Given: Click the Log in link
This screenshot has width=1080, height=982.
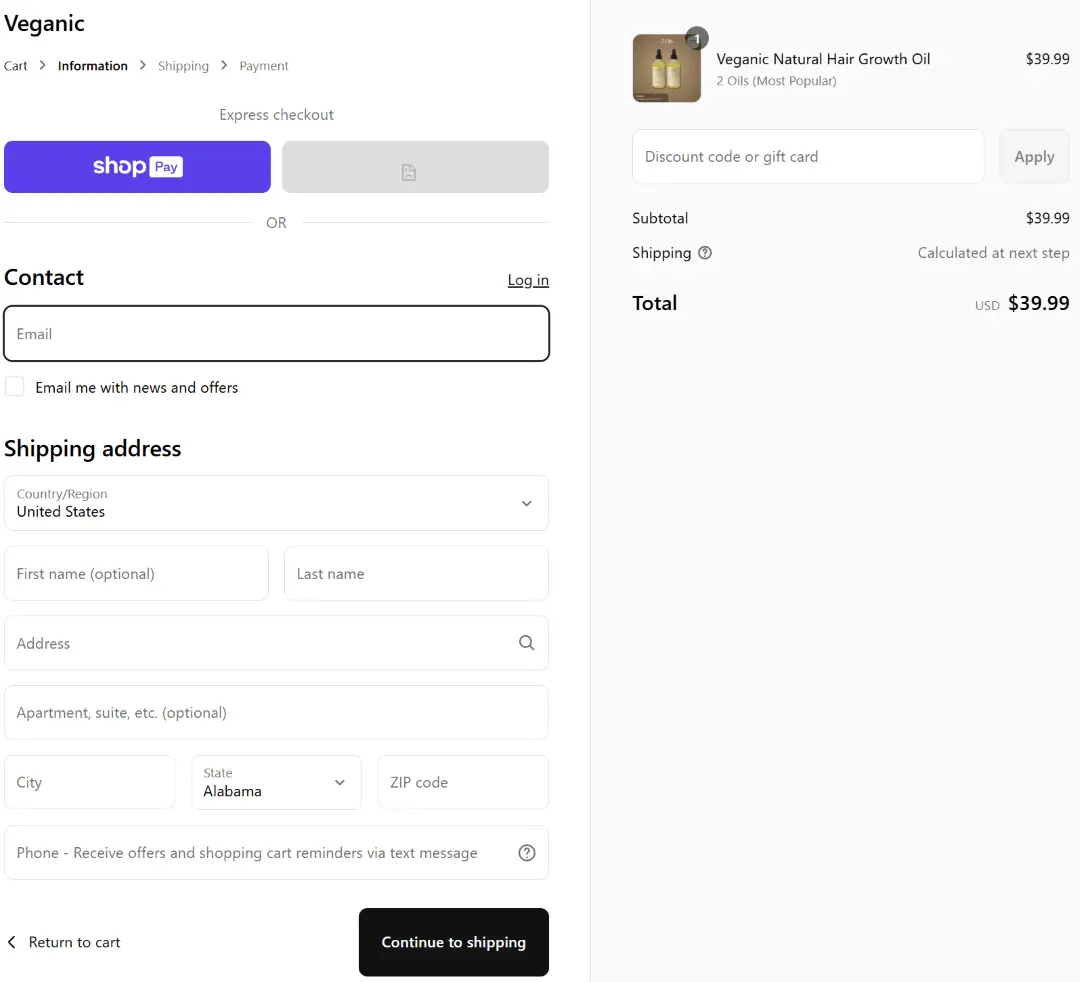Looking at the screenshot, I should pyautogui.click(x=527, y=280).
